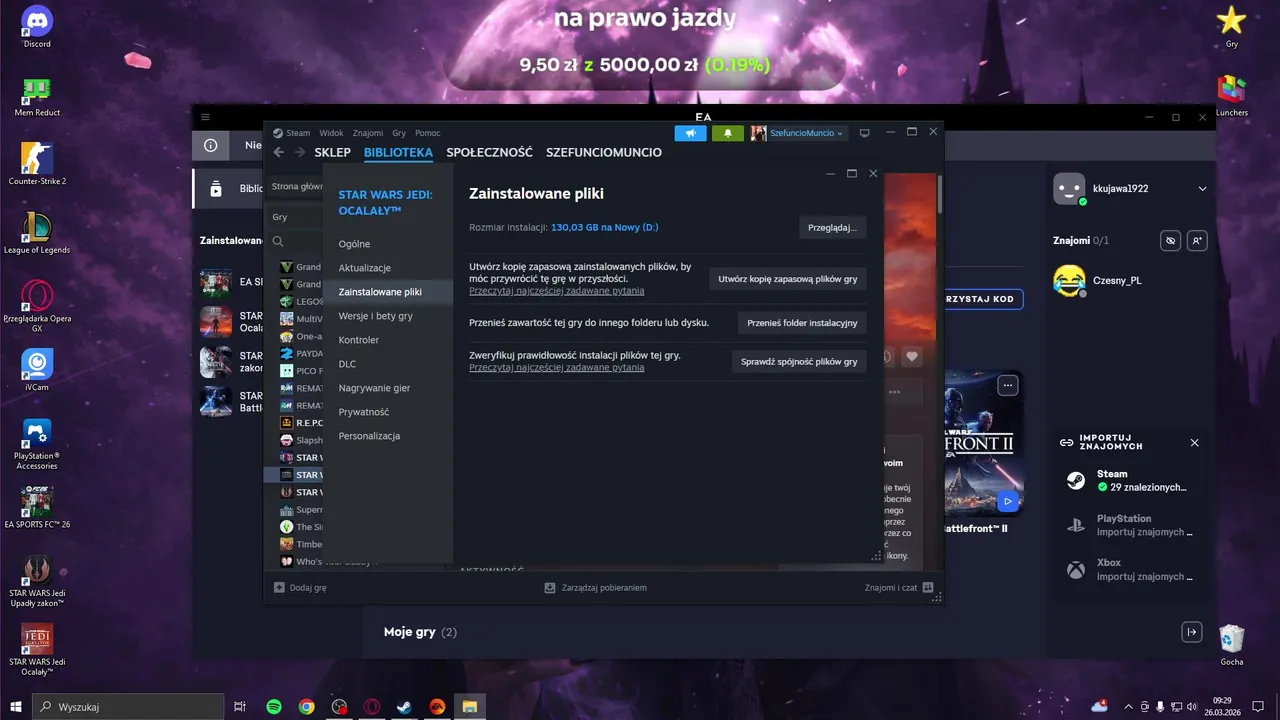The width and height of the screenshot is (1280, 720).
Task: Click the EA app info circle icon
Action: click(x=211, y=145)
